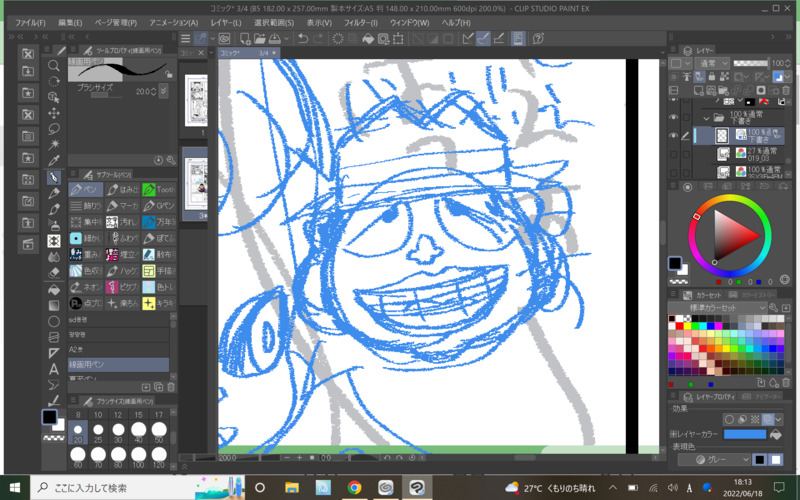The image size is (800, 500).
Task: Toggle Set as draft layer icon
Action: click(x=699, y=77)
